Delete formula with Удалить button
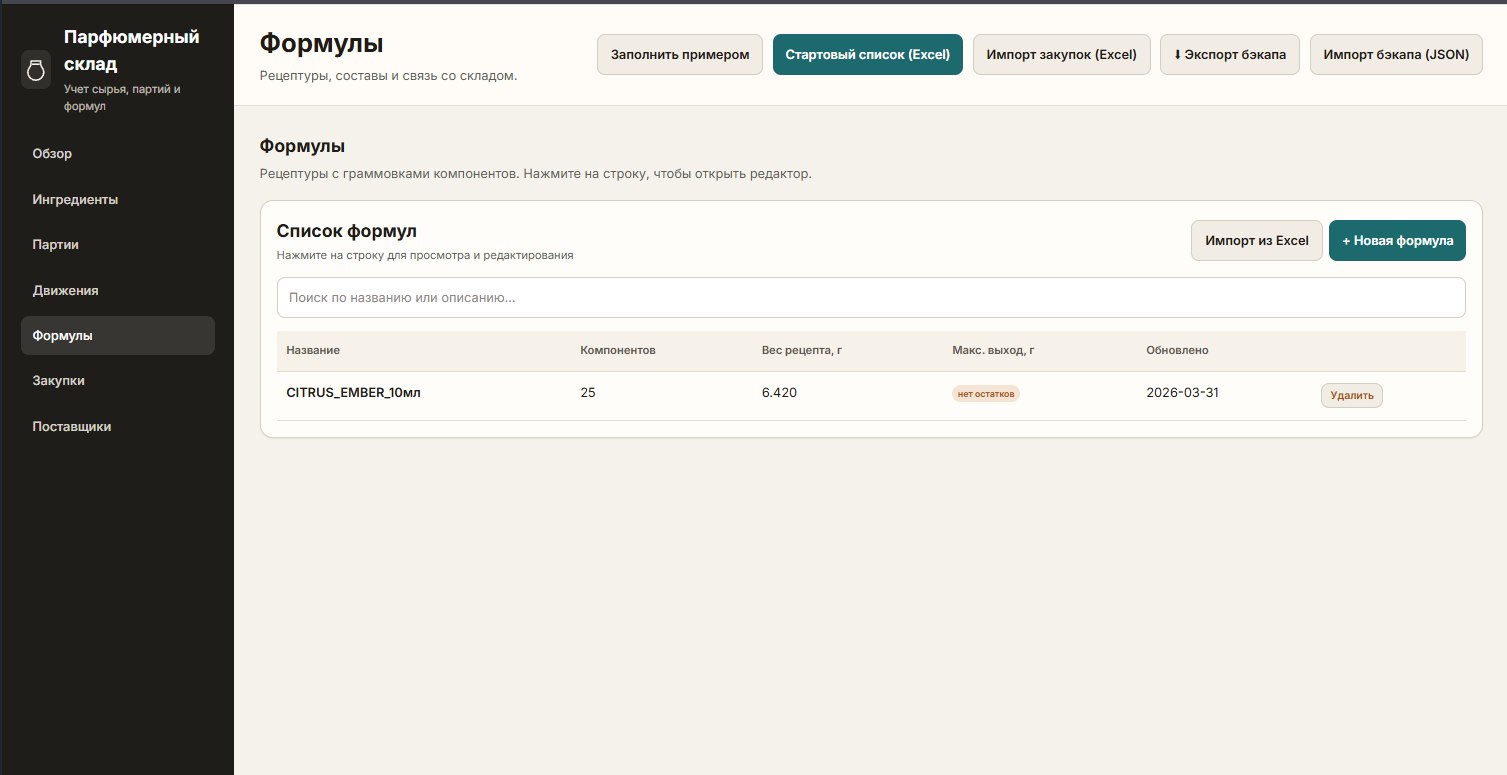 coord(1351,396)
